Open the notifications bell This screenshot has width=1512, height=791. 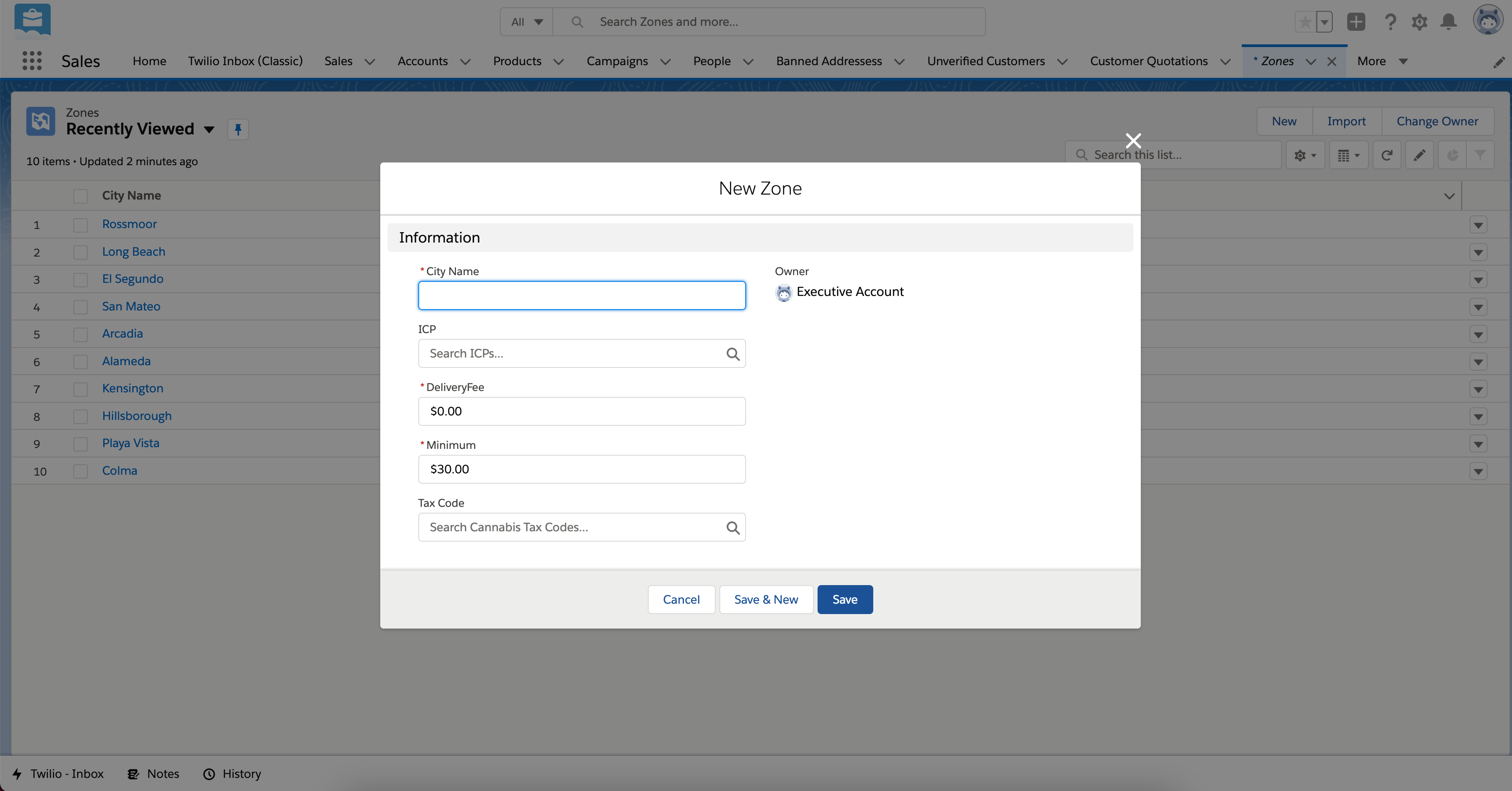point(1449,22)
